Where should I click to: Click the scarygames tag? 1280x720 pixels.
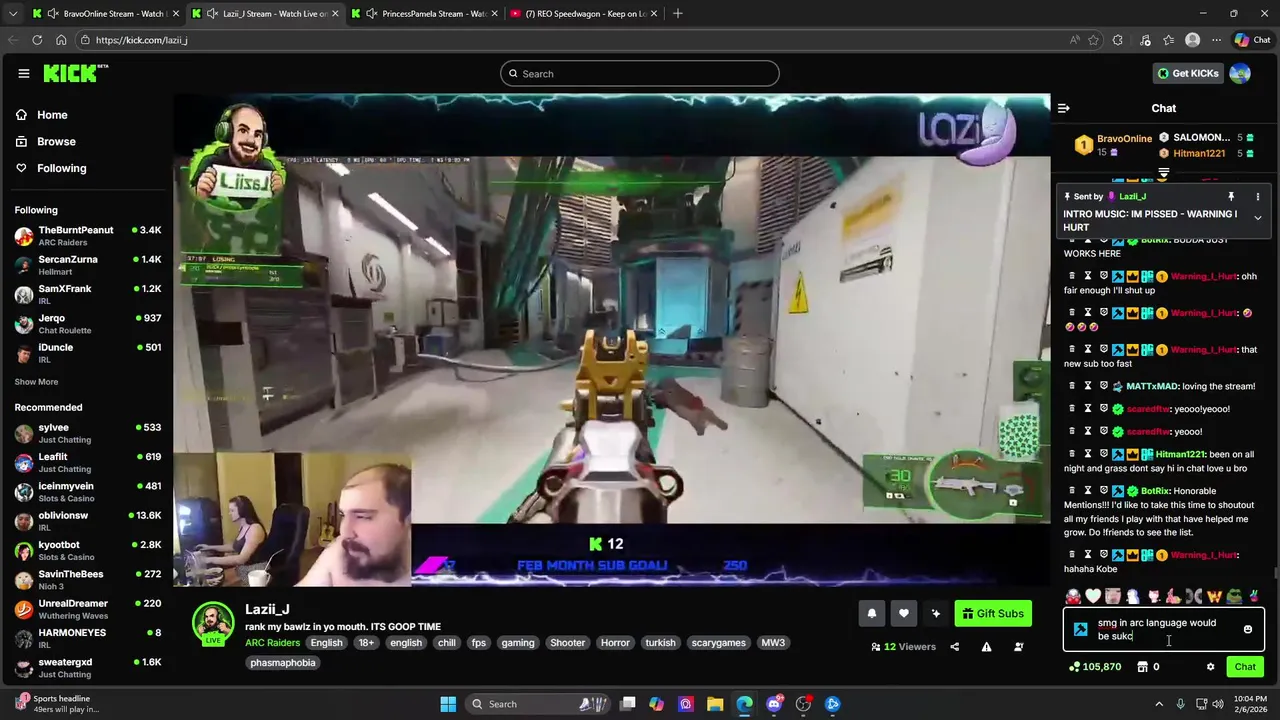[718, 643]
